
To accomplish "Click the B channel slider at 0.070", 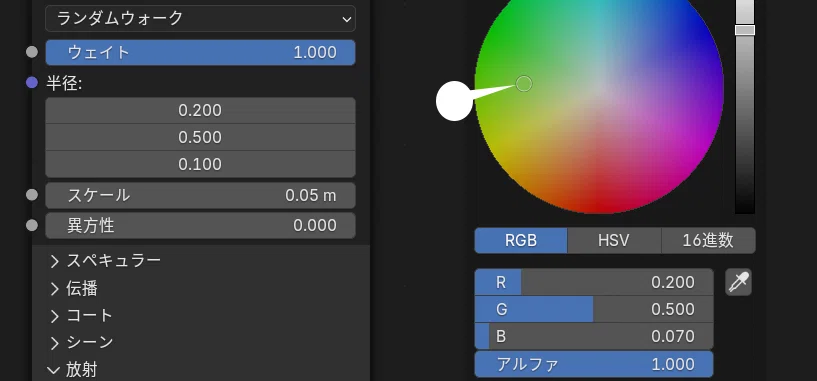I will tap(593, 336).
